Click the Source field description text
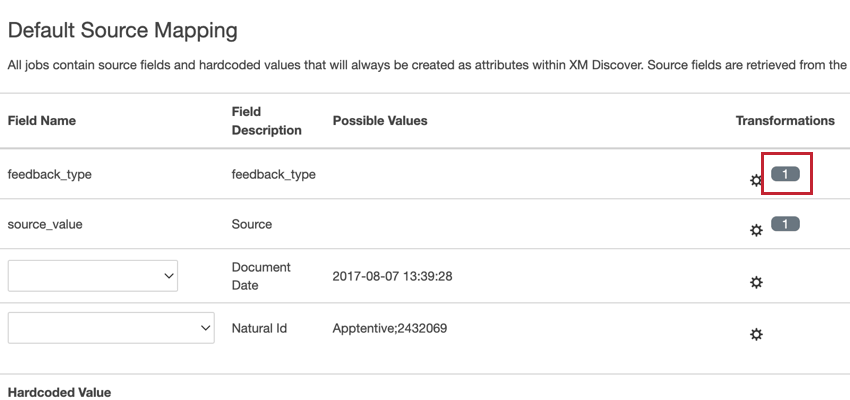This screenshot has height=400, width=850. click(252, 224)
